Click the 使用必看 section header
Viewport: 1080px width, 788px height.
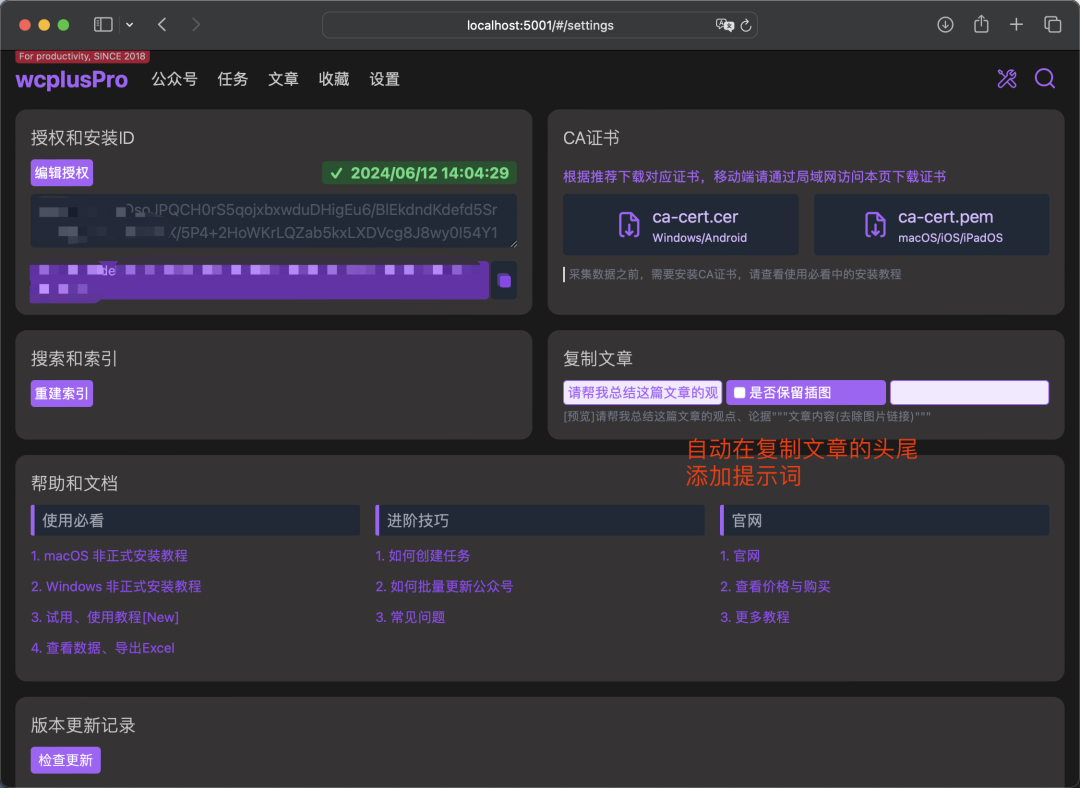pyautogui.click(x=196, y=520)
